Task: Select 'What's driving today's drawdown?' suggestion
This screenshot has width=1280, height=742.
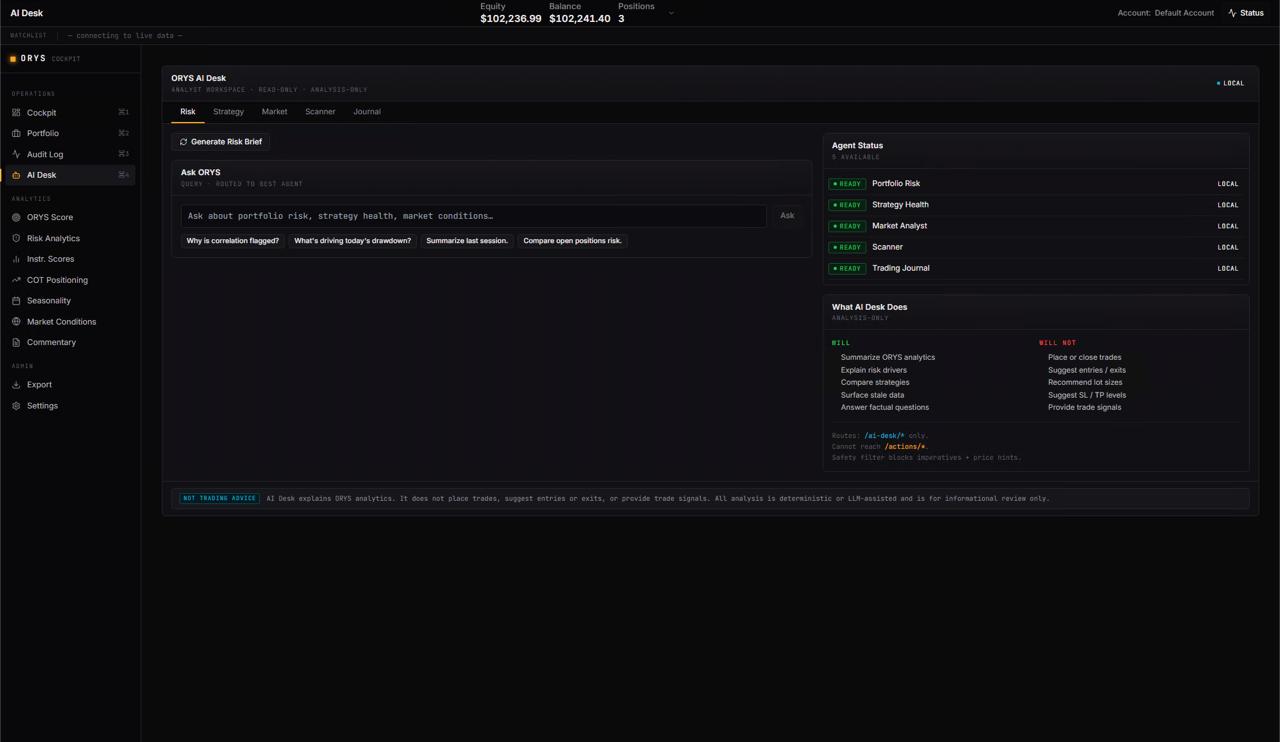Action: [353, 241]
